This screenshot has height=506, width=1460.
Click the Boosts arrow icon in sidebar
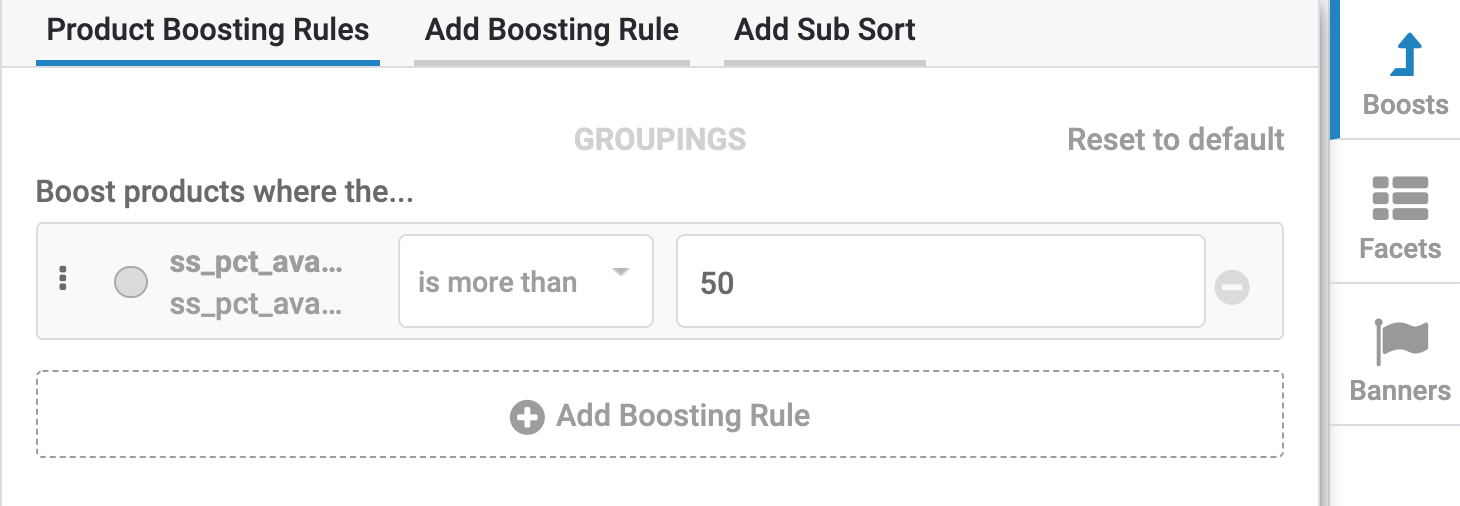(x=1406, y=55)
